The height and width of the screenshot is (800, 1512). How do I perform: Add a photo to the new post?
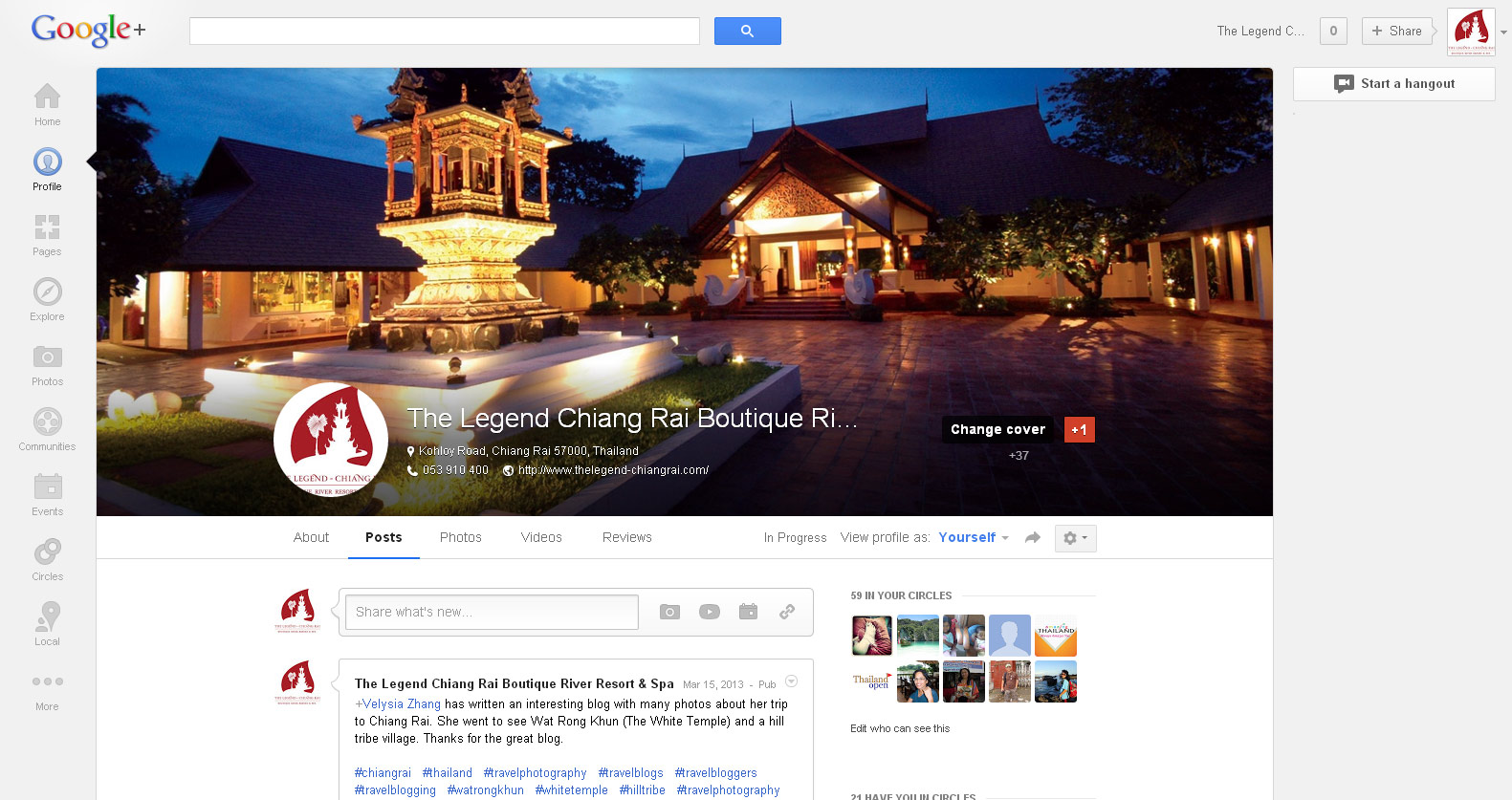669,612
